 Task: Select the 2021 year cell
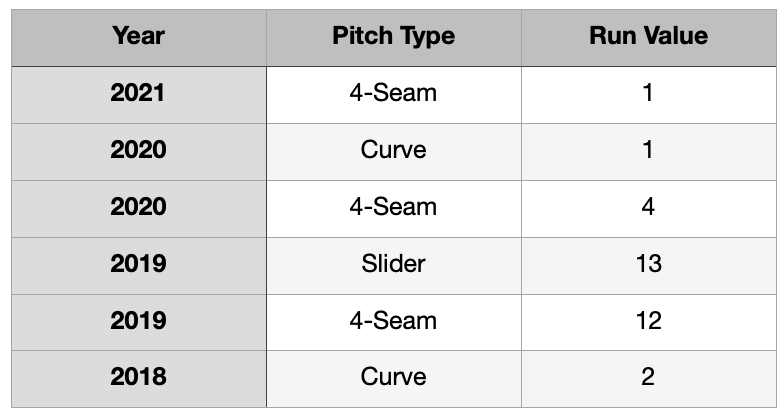pyautogui.click(x=139, y=94)
